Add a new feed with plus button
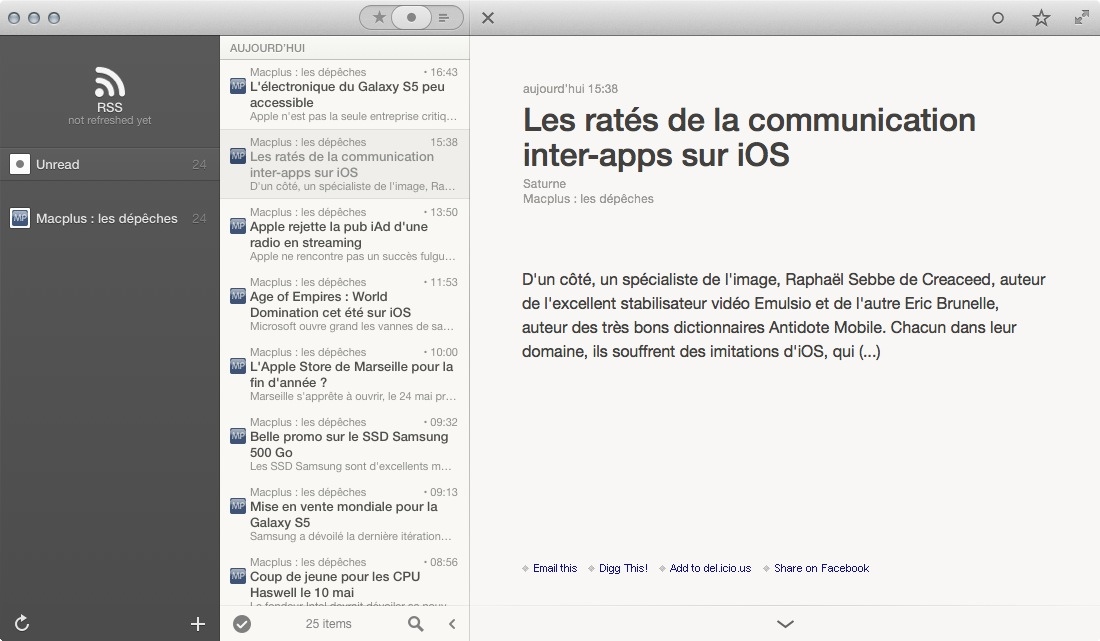This screenshot has width=1100, height=641. click(198, 623)
